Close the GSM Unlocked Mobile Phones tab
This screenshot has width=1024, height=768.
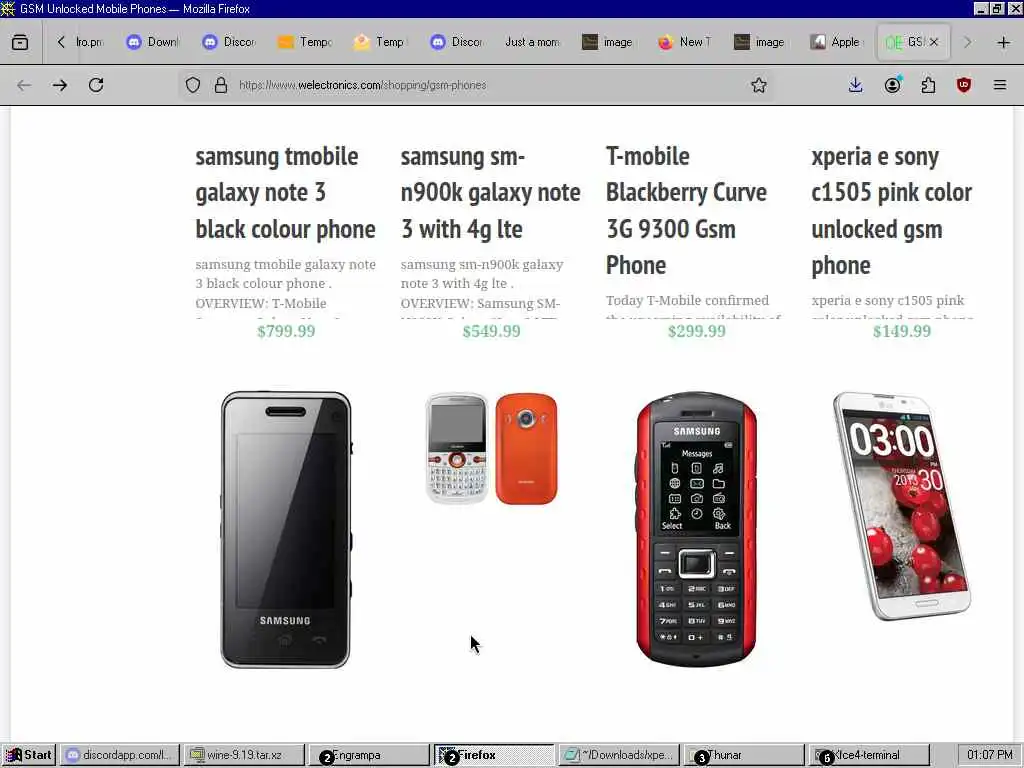coord(934,42)
